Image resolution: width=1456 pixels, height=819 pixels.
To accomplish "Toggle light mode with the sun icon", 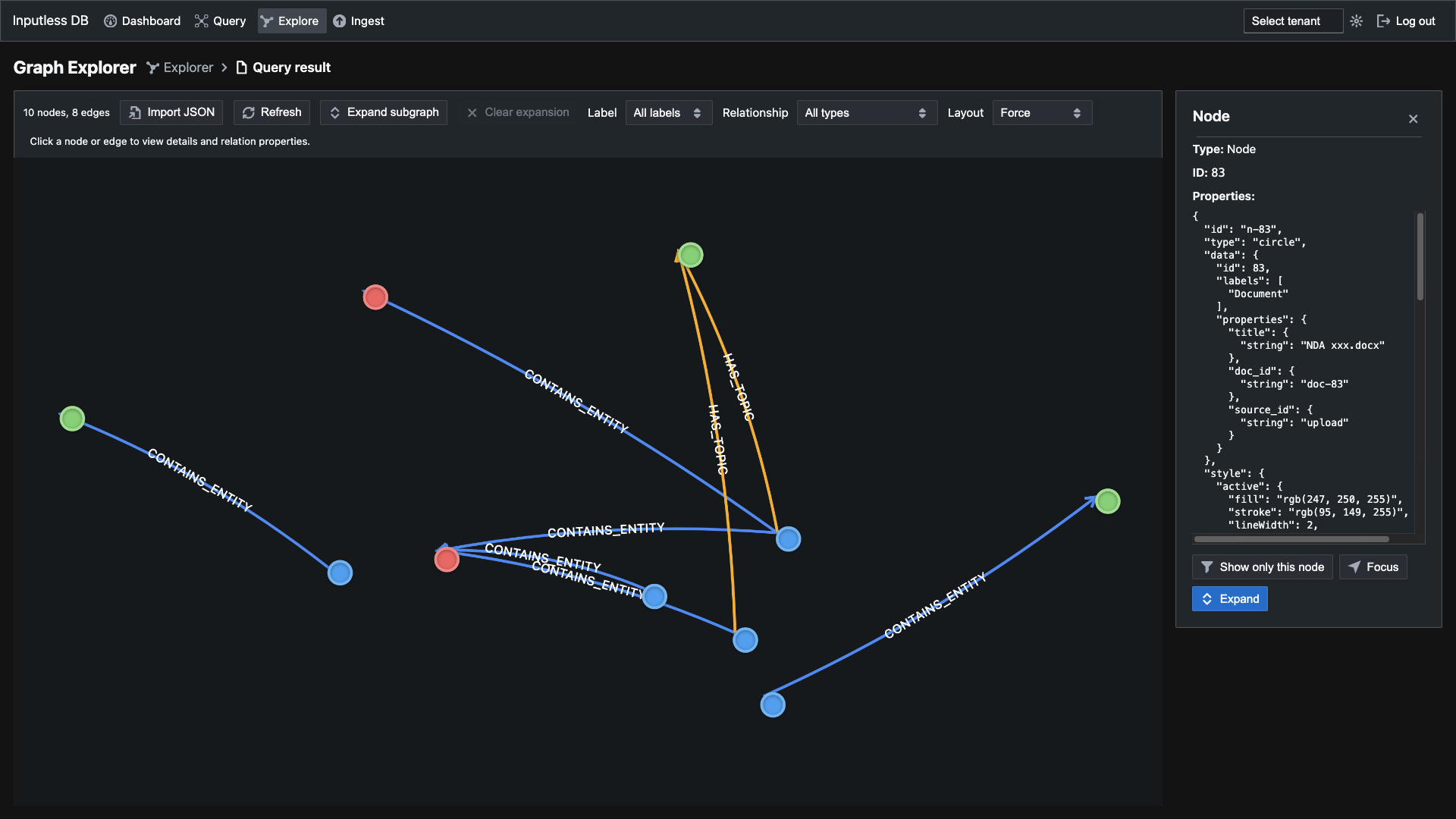I will tap(1357, 20).
